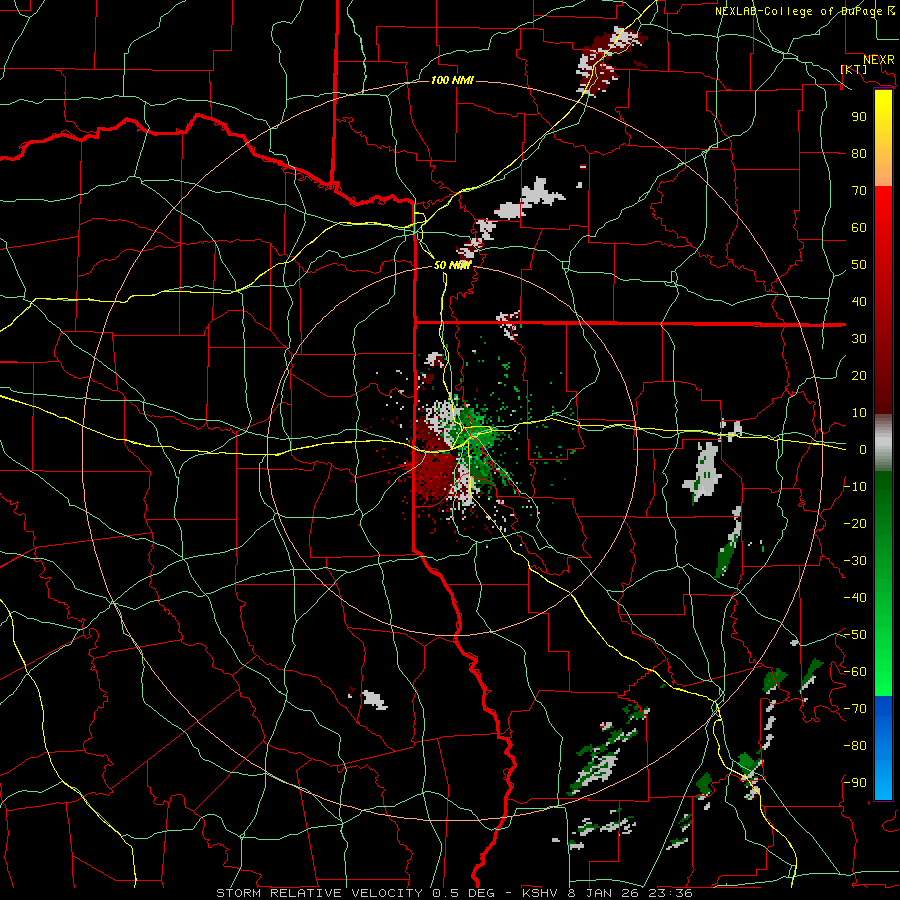Click the 80 value on the velocity scale
The height and width of the screenshot is (900, 900).
click(859, 154)
